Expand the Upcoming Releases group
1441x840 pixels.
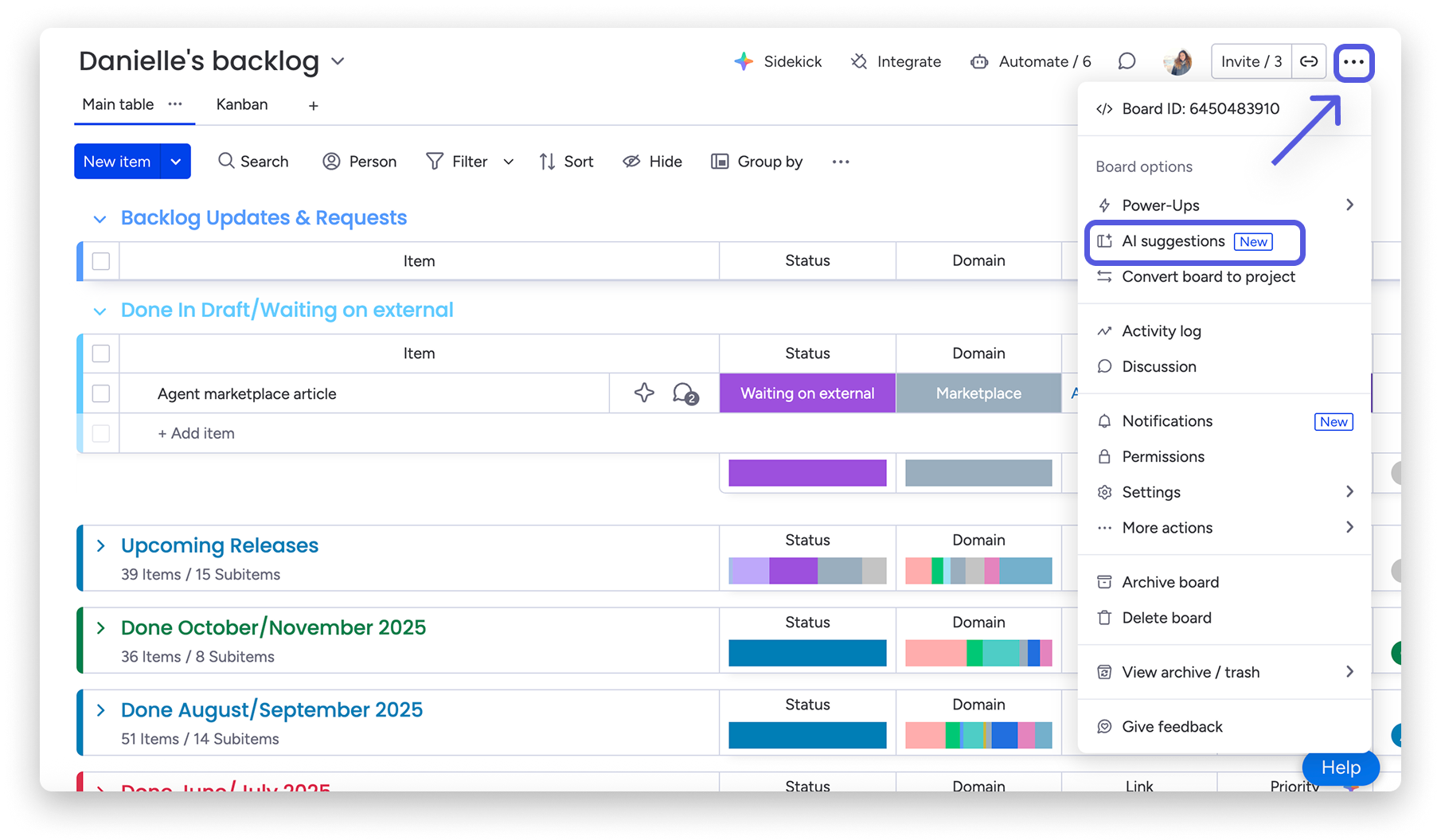(x=101, y=545)
